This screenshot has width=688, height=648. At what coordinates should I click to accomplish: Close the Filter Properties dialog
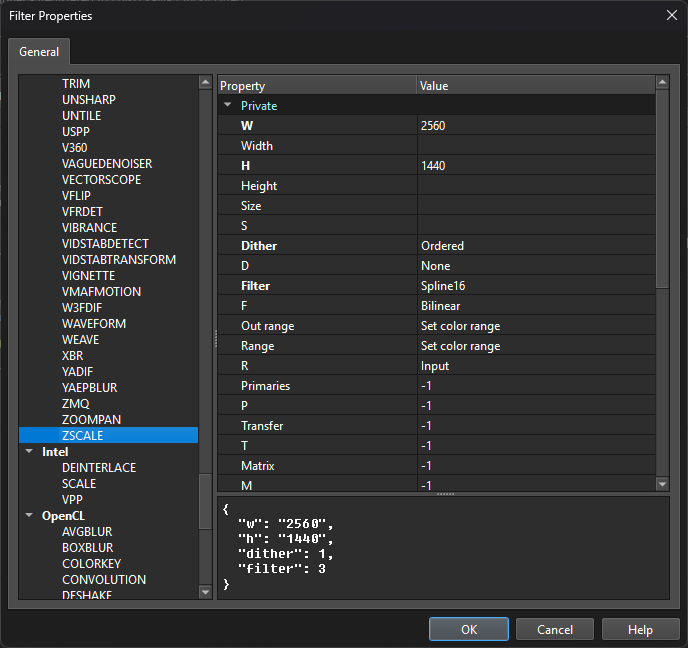669,15
